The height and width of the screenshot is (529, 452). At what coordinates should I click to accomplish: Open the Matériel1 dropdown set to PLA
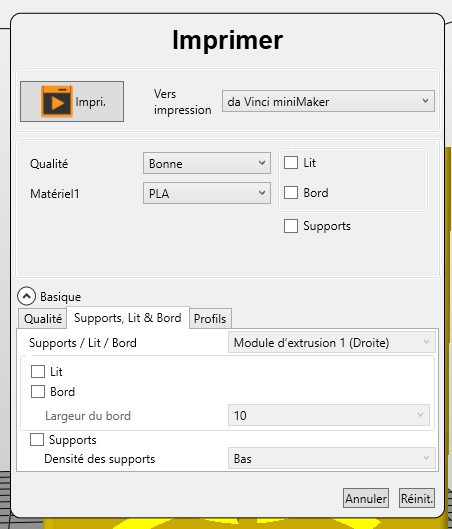point(207,193)
